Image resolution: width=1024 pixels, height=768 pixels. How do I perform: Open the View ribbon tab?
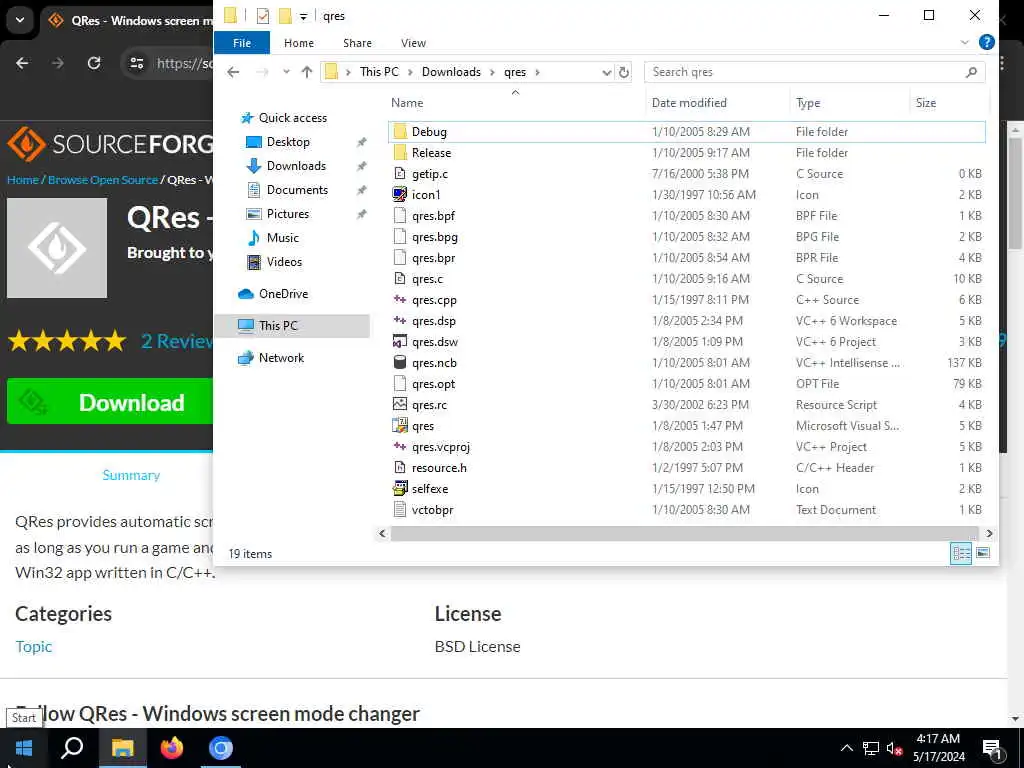[413, 42]
